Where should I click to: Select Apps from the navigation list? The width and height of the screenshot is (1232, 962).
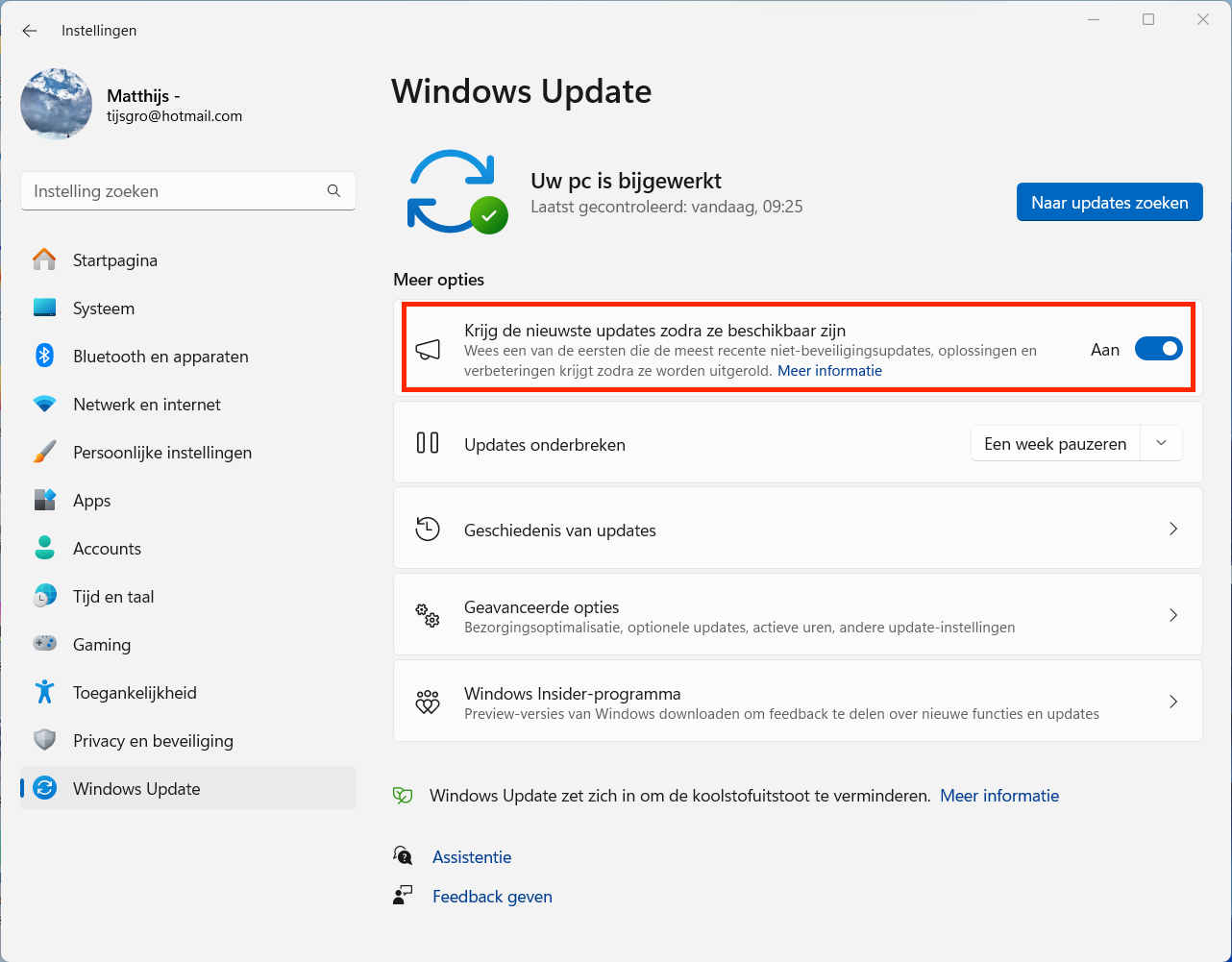(x=92, y=501)
